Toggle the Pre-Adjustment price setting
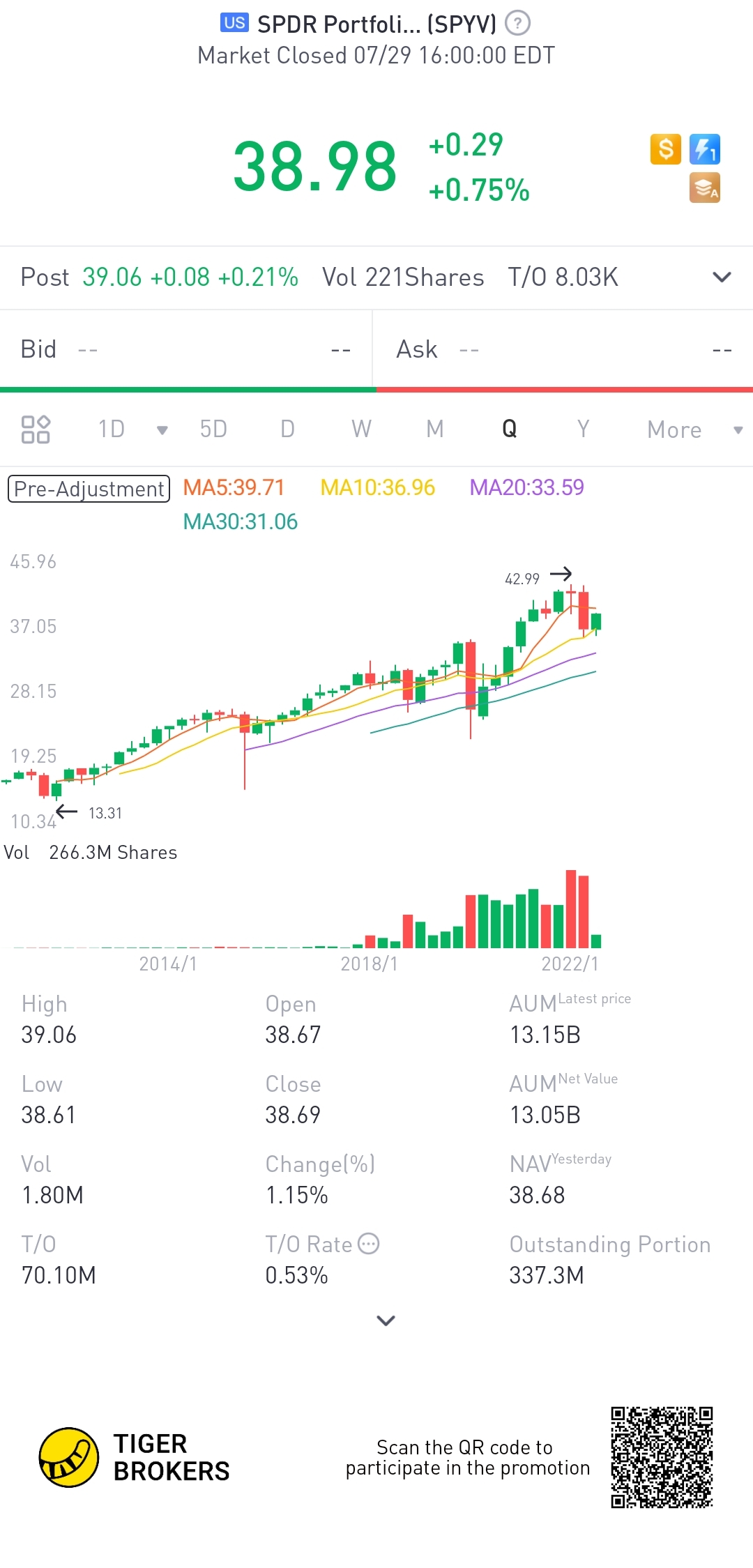 click(x=89, y=489)
